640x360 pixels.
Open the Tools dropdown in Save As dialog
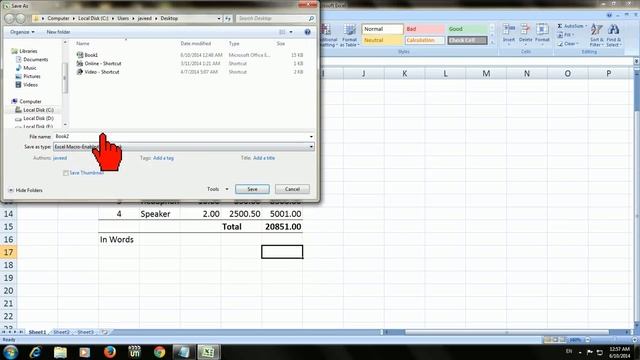(x=218, y=189)
